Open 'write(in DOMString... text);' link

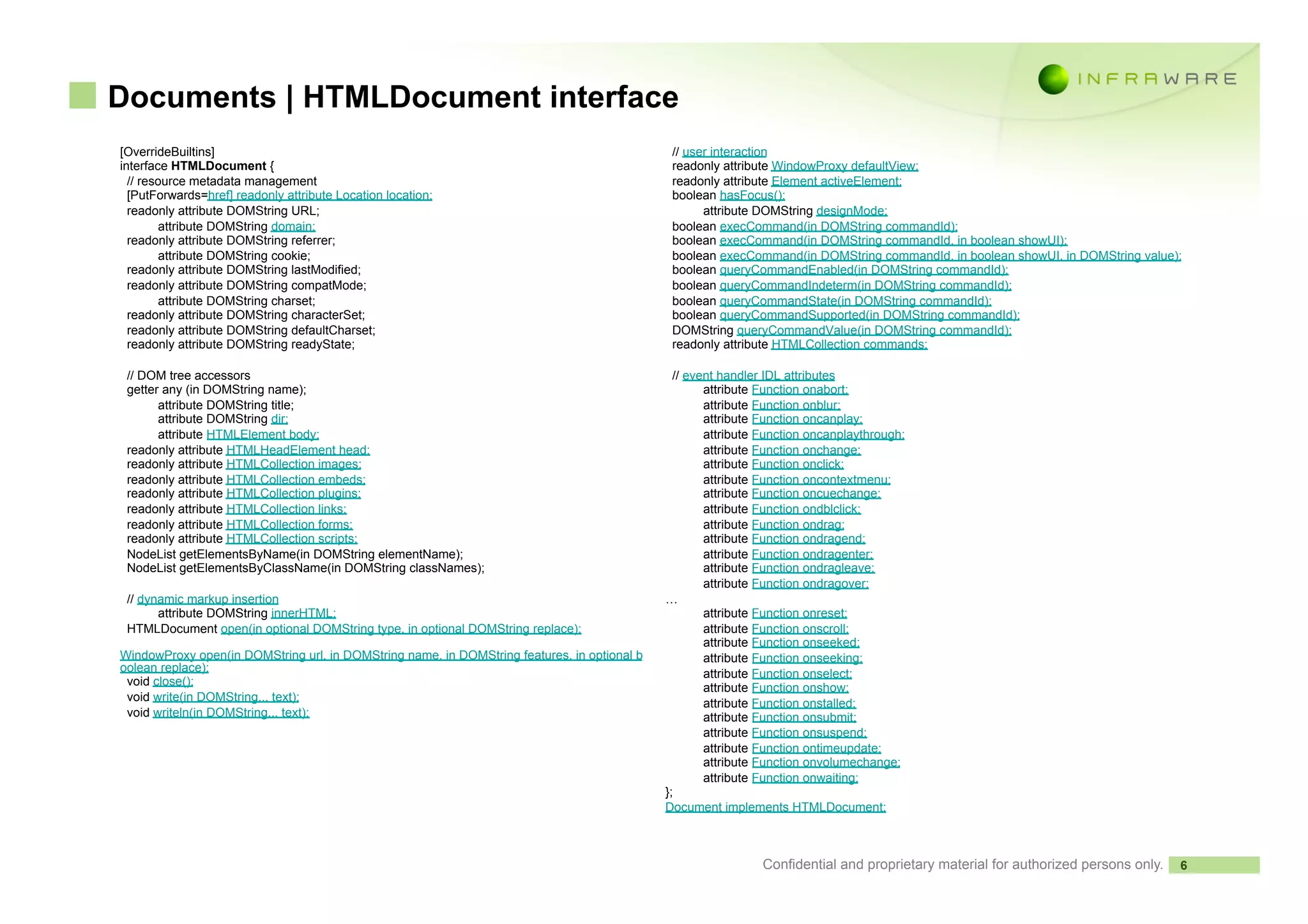tap(226, 697)
